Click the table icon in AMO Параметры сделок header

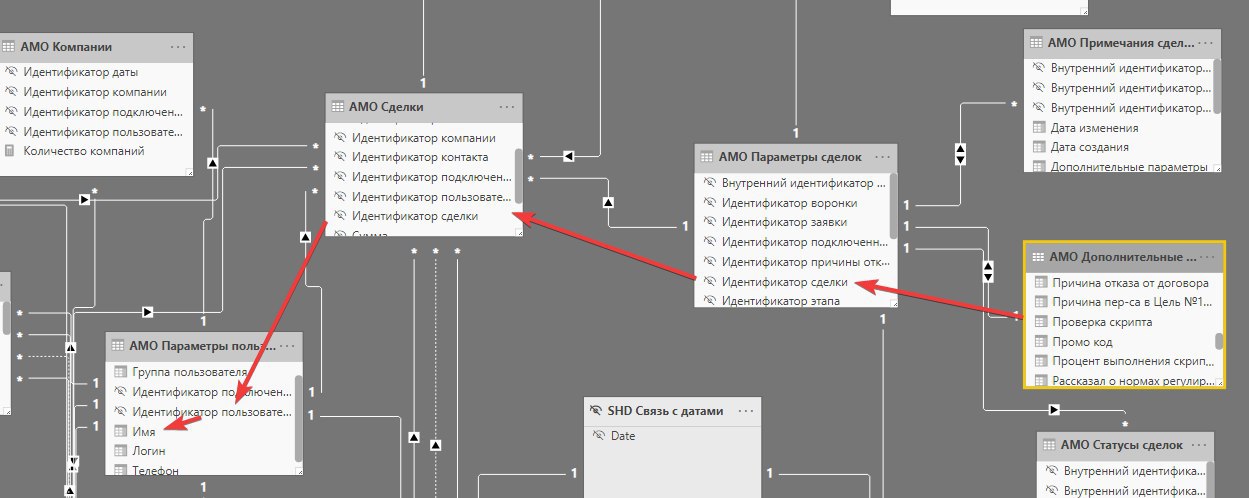[x=705, y=157]
